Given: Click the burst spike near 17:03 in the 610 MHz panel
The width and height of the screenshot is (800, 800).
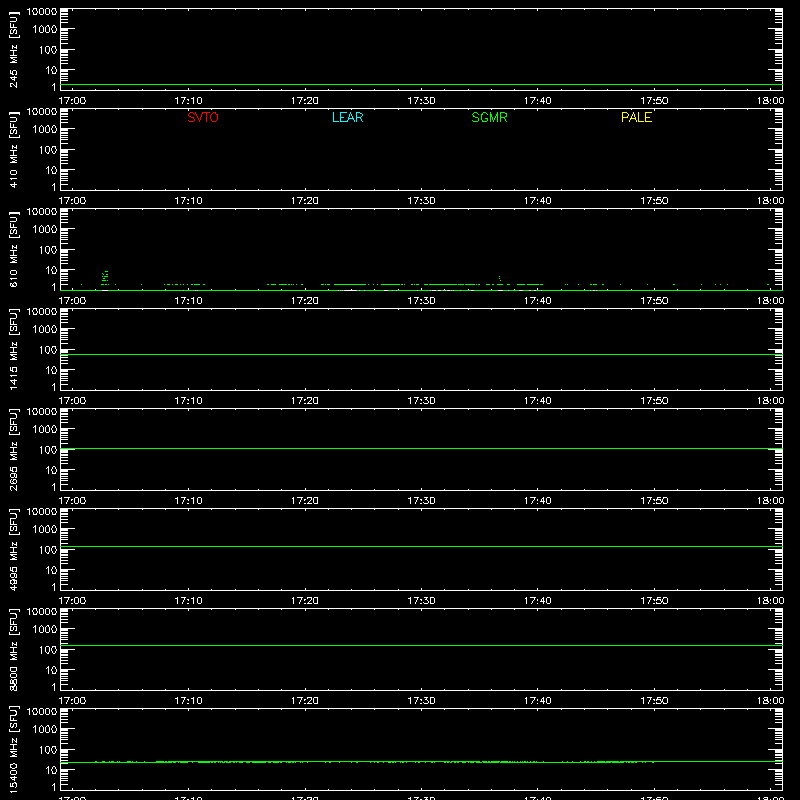Looking at the screenshot, I should pyautogui.click(x=105, y=276).
